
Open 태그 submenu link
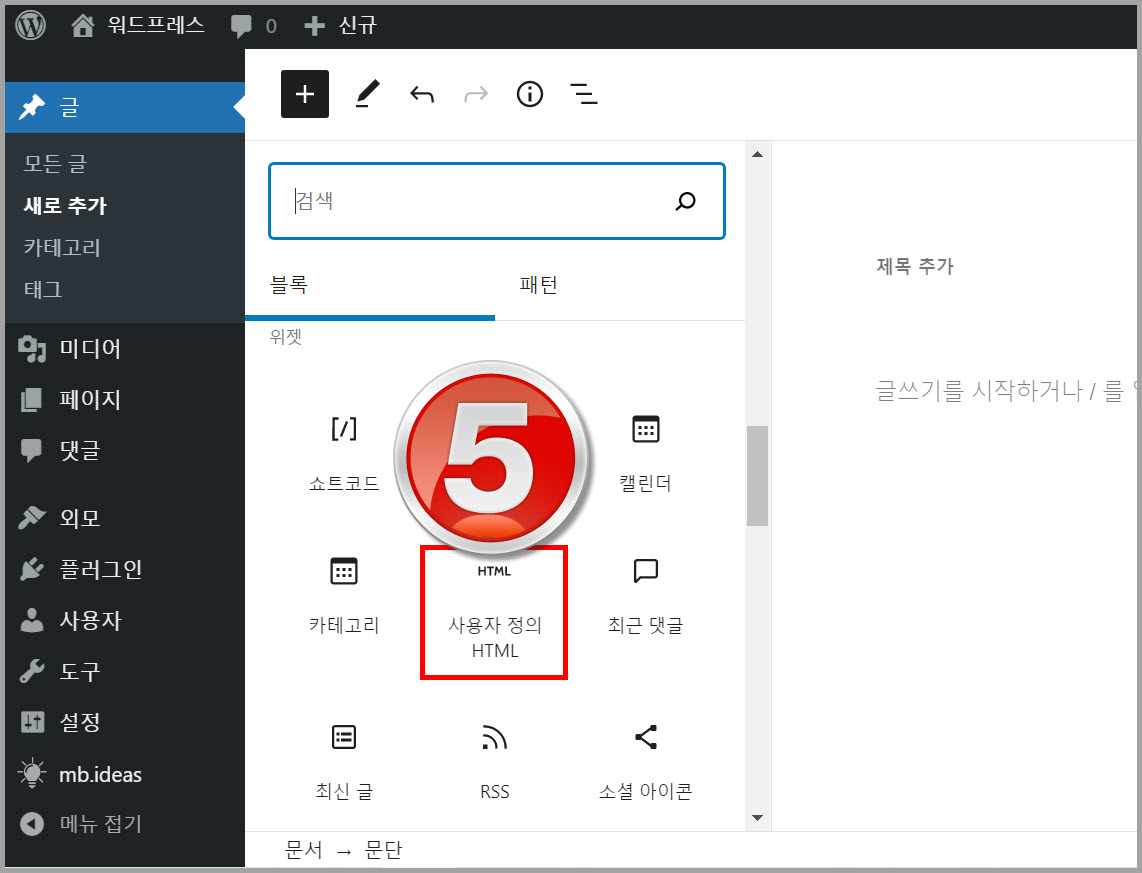coord(43,289)
